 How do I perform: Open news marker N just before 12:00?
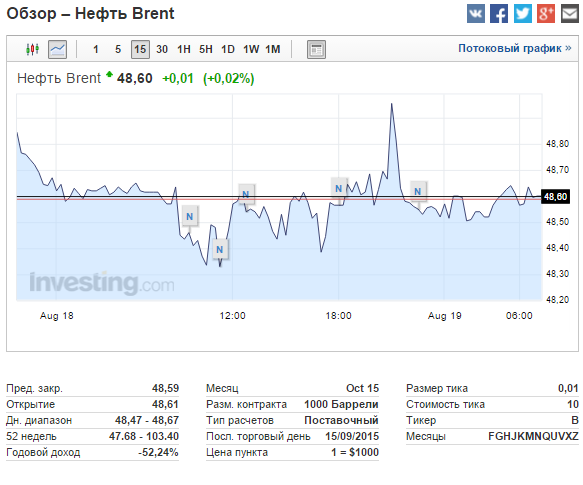tap(220, 250)
